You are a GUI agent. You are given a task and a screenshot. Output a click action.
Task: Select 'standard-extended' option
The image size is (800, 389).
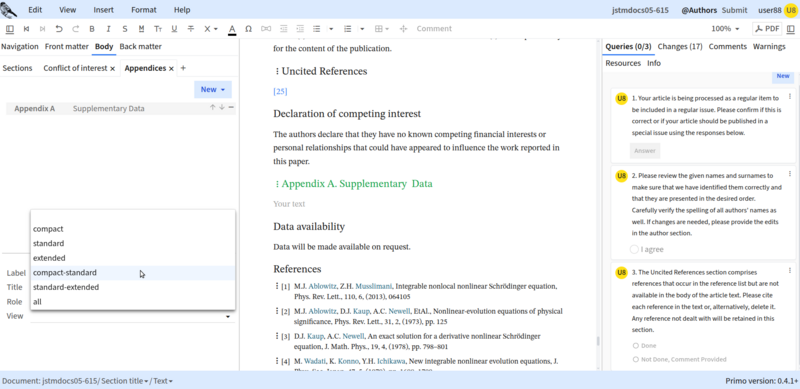[133, 287]
